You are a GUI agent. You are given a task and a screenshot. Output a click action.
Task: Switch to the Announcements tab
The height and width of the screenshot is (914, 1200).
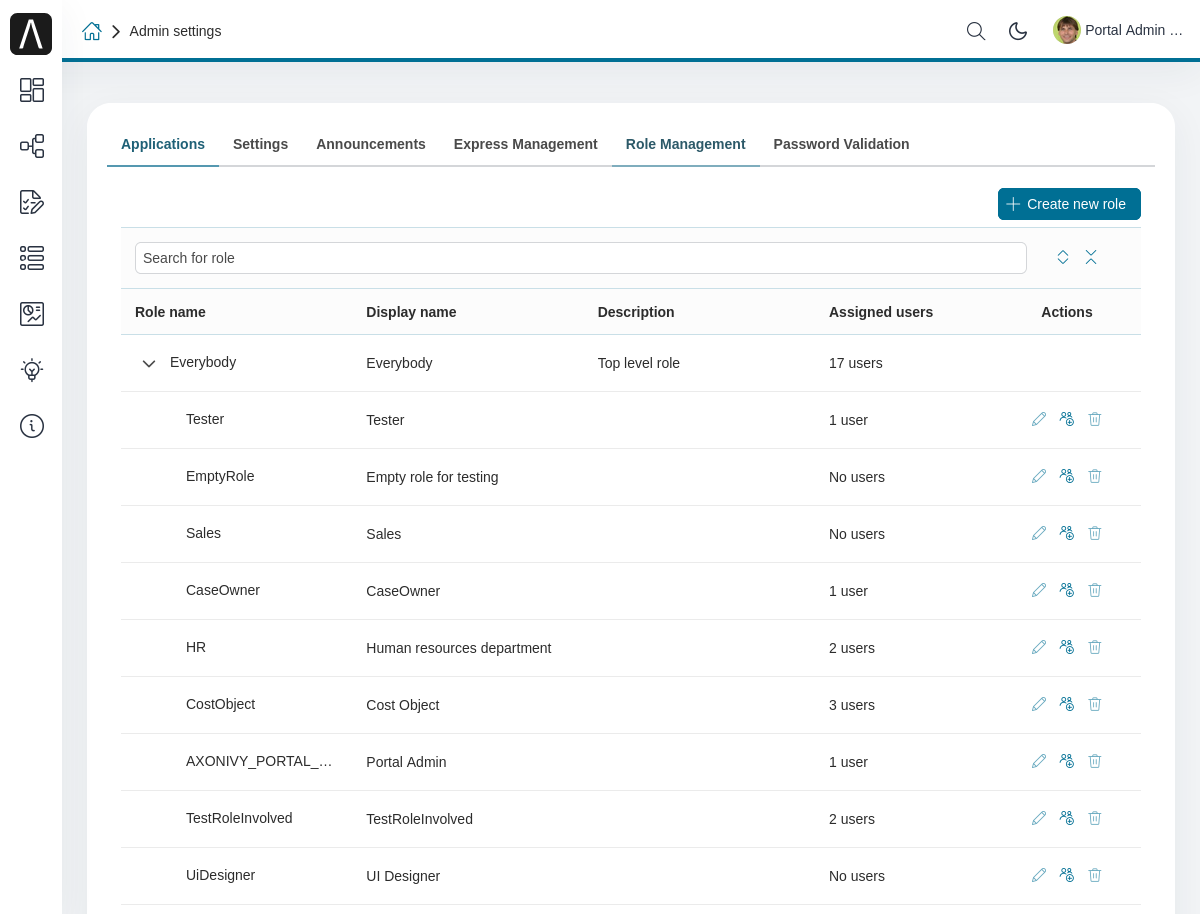(371, 144)
